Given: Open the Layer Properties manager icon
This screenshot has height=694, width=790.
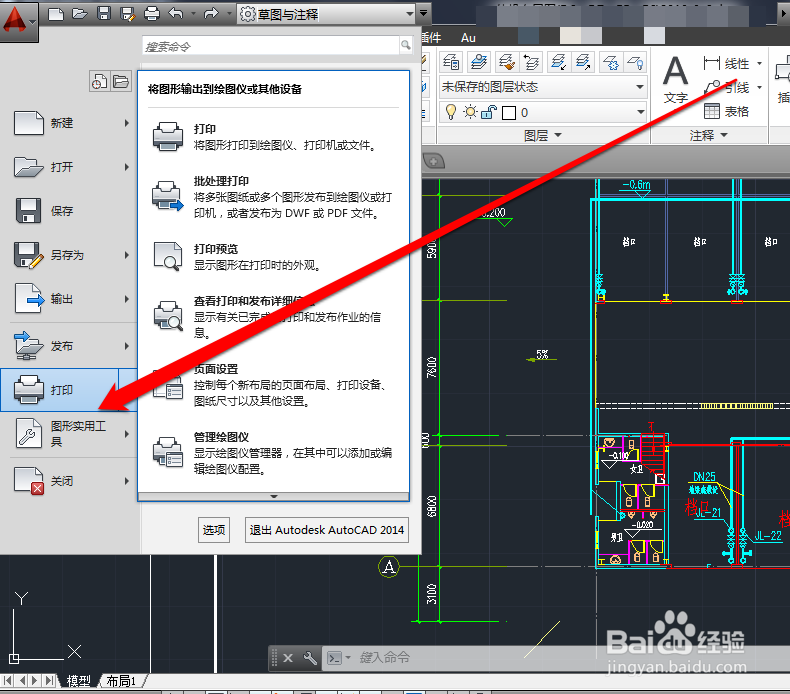Looking at the screenshot, I should (x=451, y=62).
